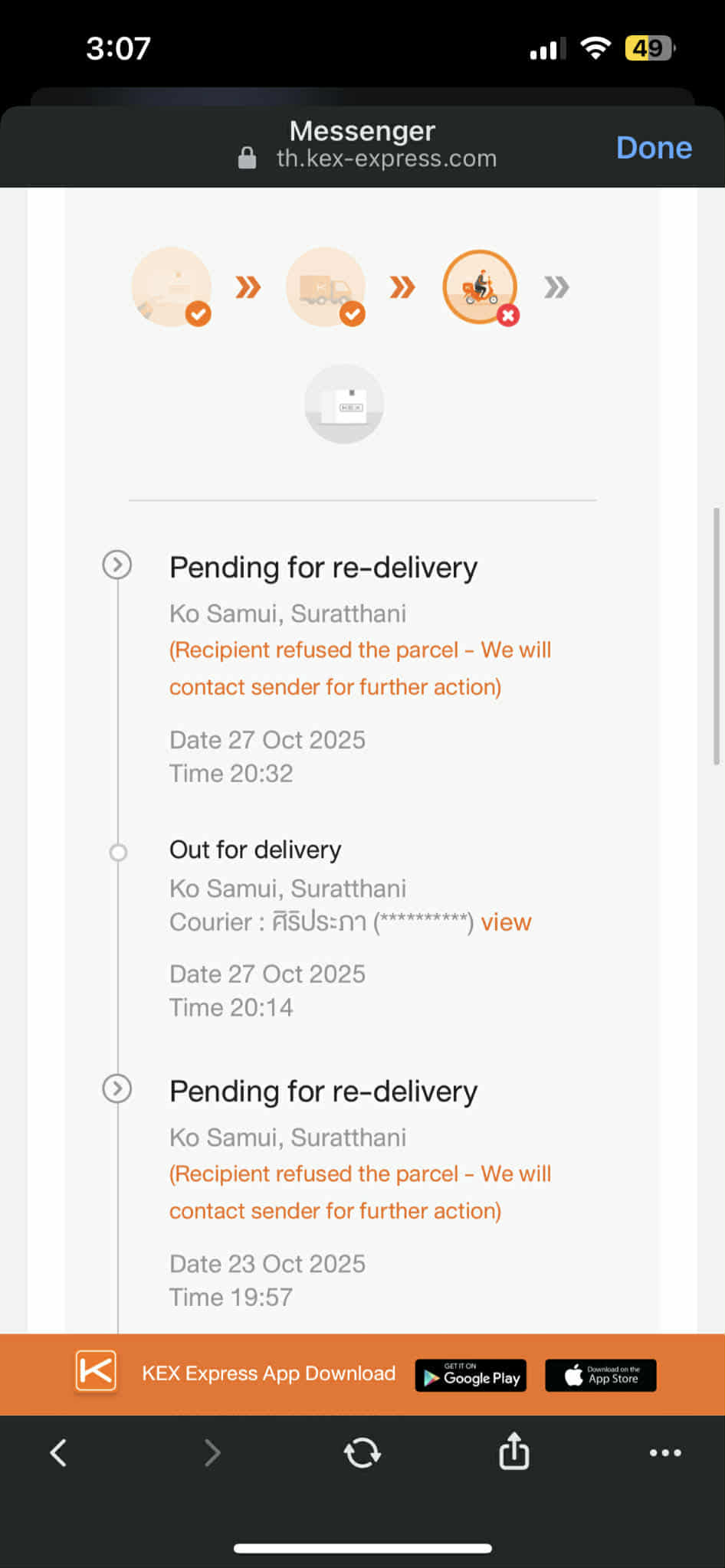Tap the th.kex-express.com address bar
725x1568 pixels.
(x=385, y=159)
